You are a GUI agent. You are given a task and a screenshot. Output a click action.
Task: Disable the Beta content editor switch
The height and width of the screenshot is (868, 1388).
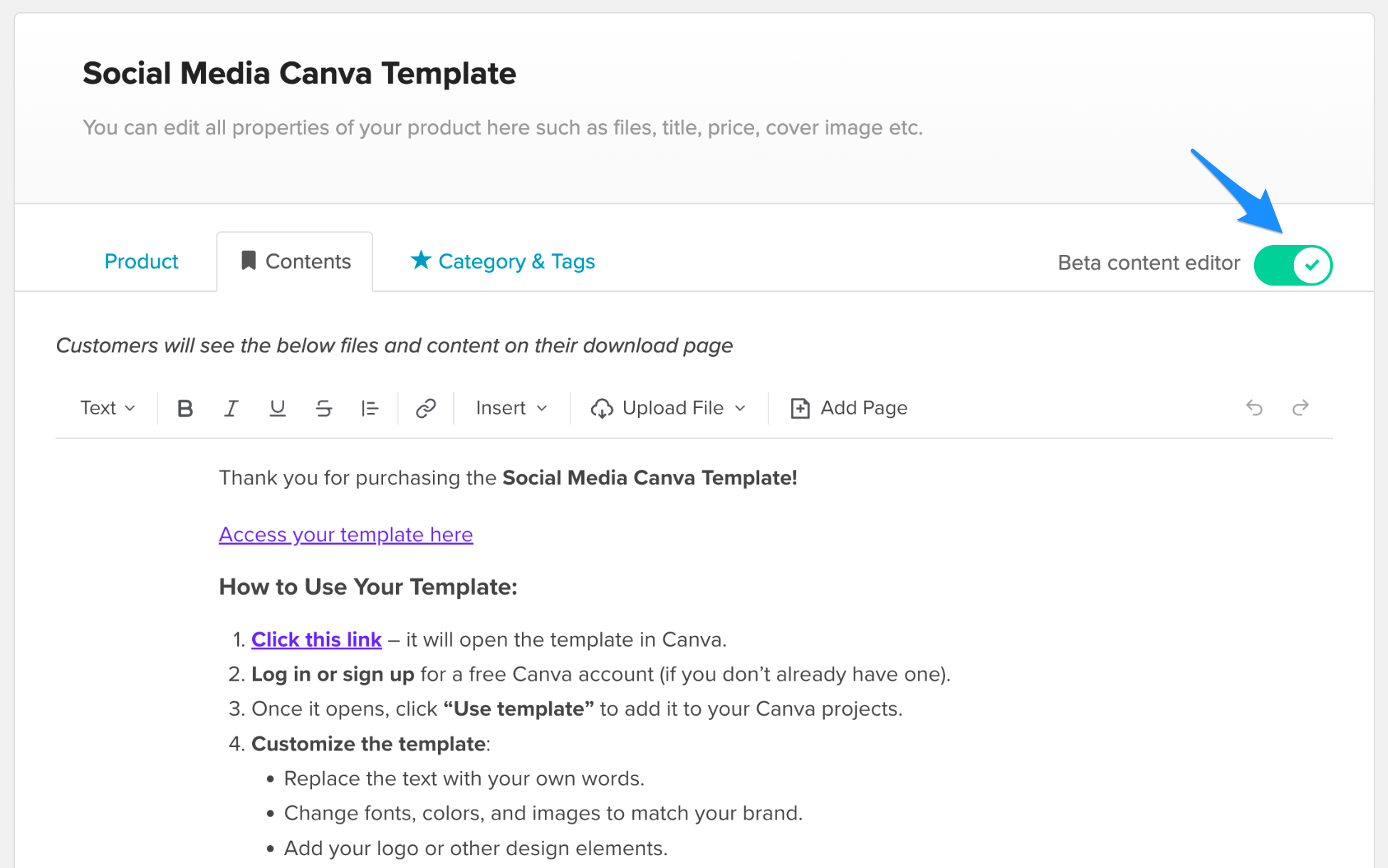point(1293,265)
